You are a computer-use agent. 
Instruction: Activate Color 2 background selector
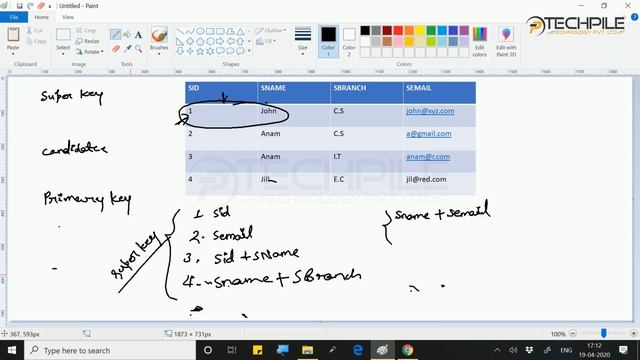pos(349,41)
